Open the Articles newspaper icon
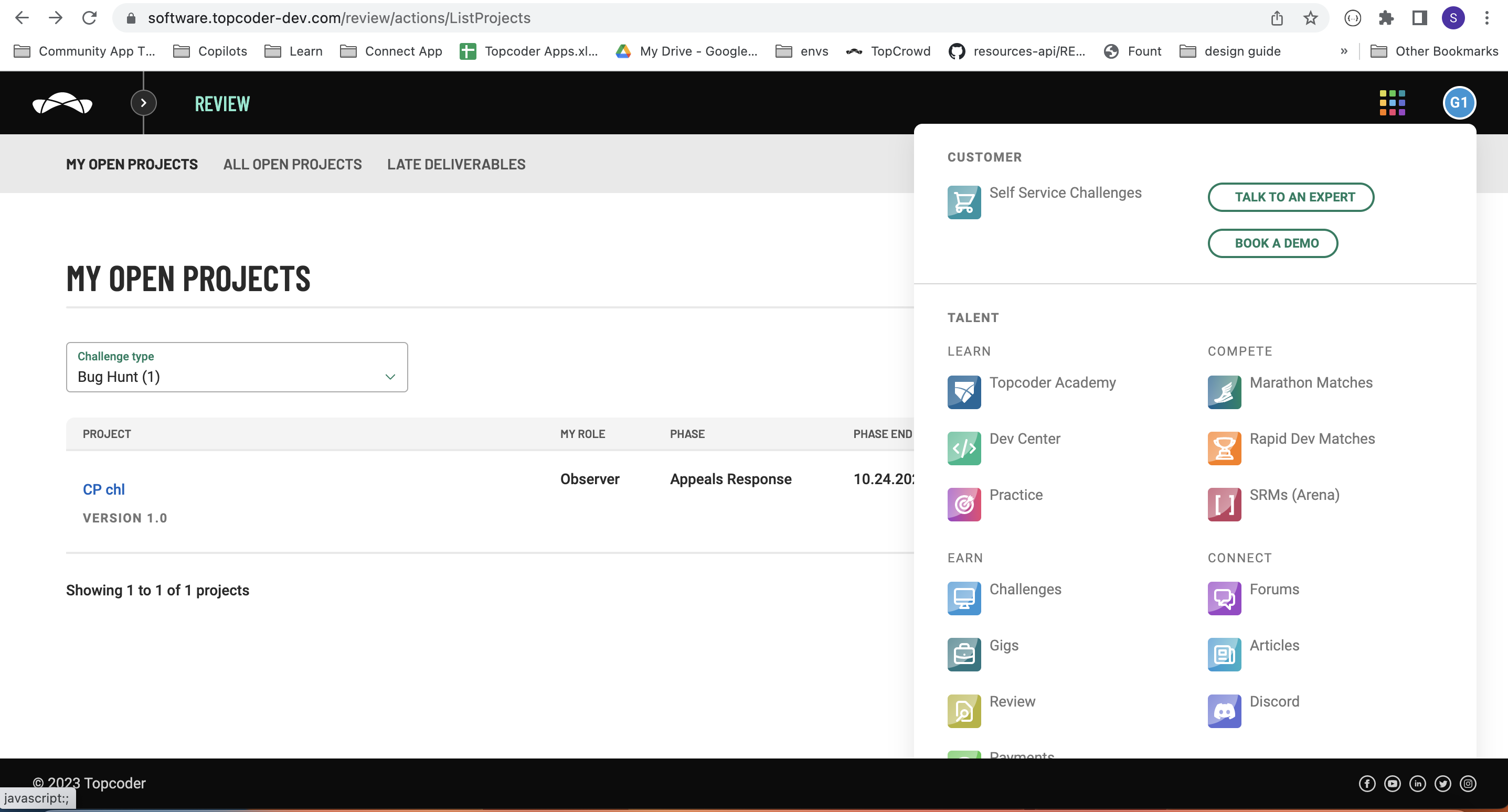The width and height of the screenshot is (1508, 812). click(x=1224, y=655)
